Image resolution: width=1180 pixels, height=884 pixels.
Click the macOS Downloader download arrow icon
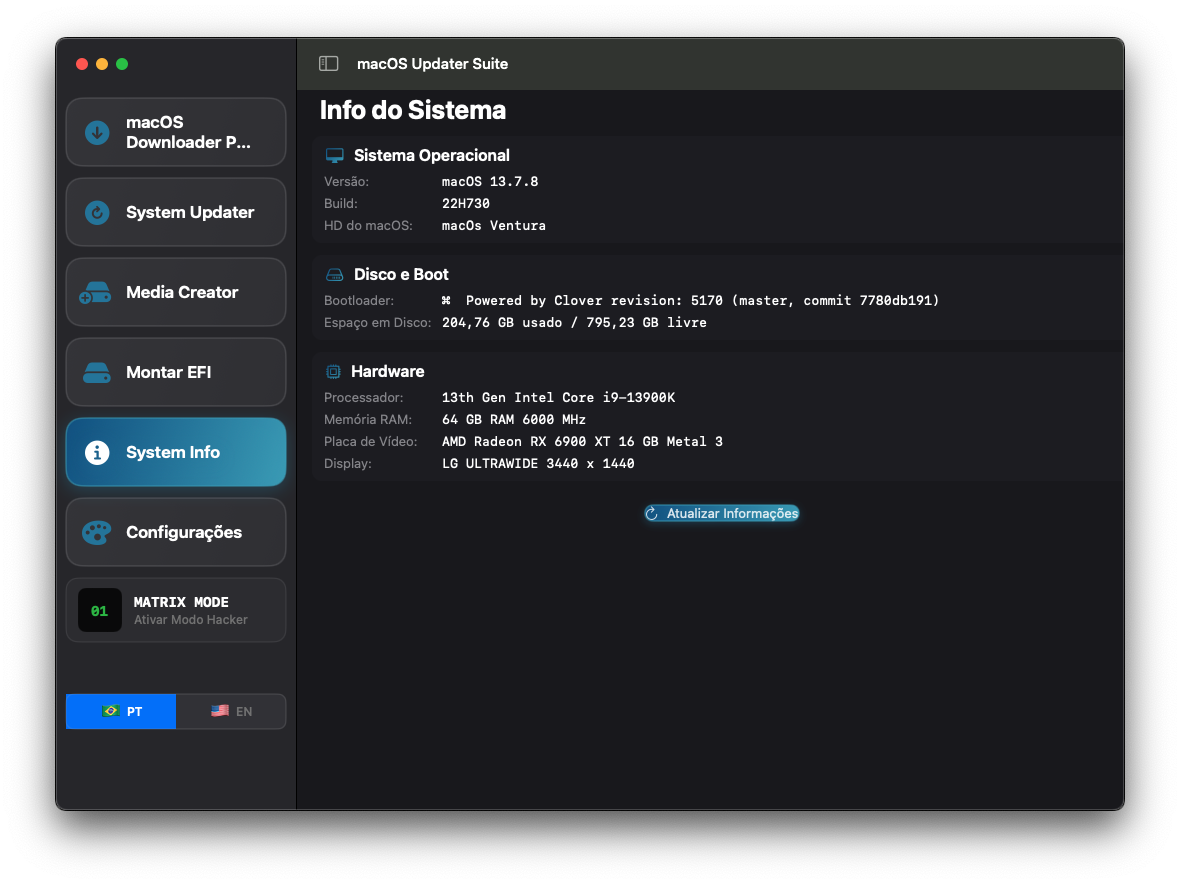[x=97, y=132]
